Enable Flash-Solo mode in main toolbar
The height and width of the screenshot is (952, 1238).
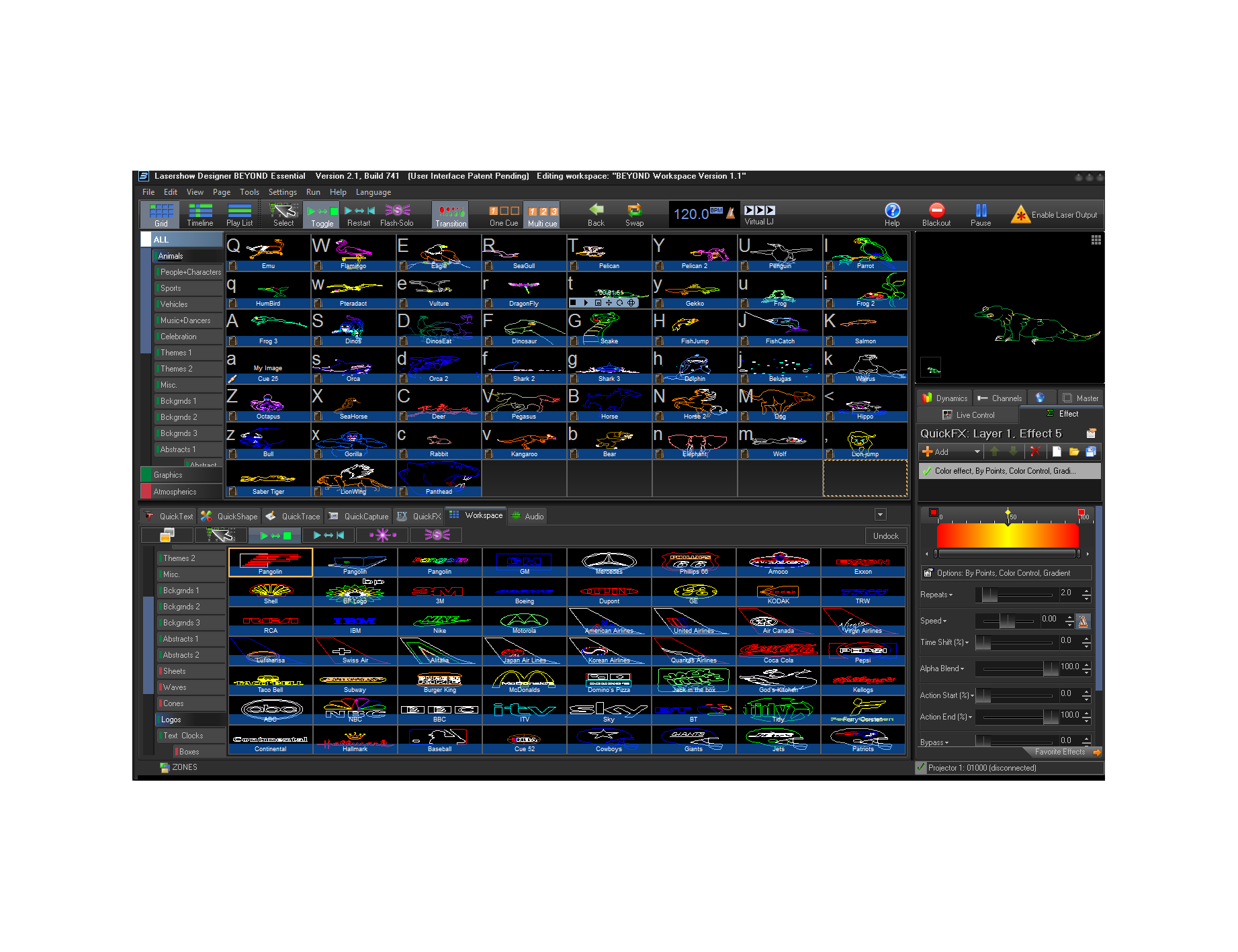click(397, 215)
